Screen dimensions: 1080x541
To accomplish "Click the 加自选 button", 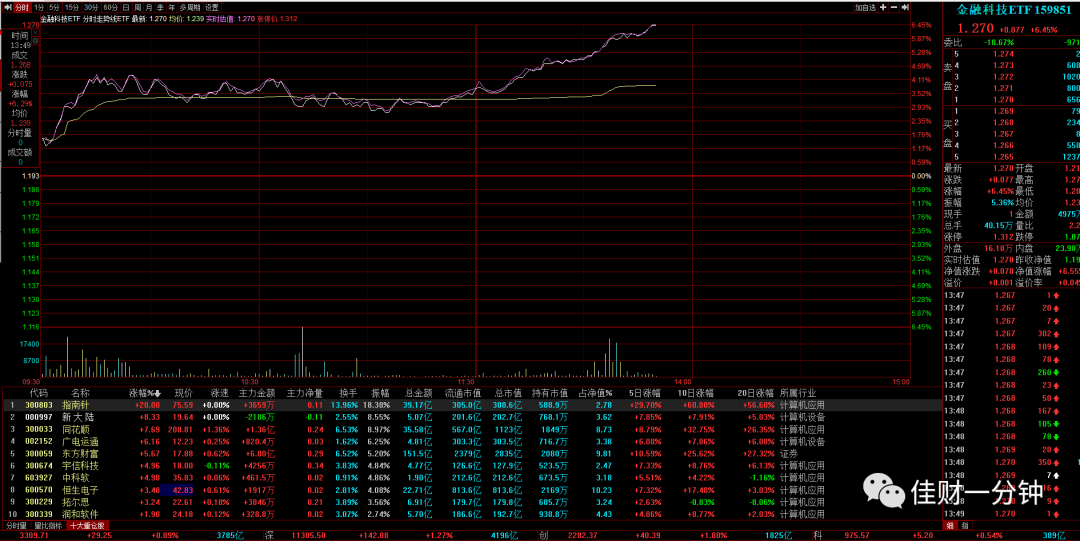I will (865, 7).
